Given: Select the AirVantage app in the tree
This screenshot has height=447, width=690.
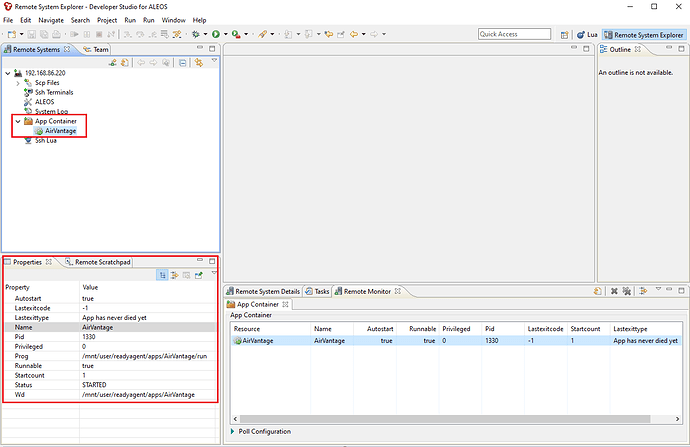Looking at the screenshot, I should (x=60, y=131).
